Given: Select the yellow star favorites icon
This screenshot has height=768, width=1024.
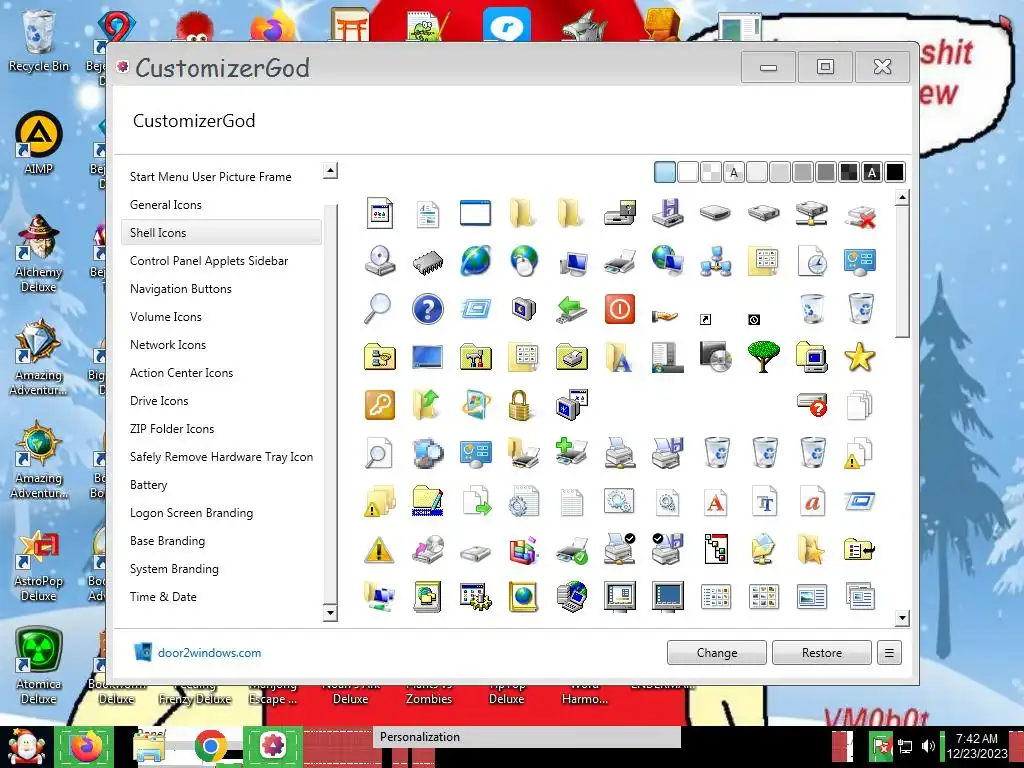Looking at the screenshot, I should click(859, 357).
